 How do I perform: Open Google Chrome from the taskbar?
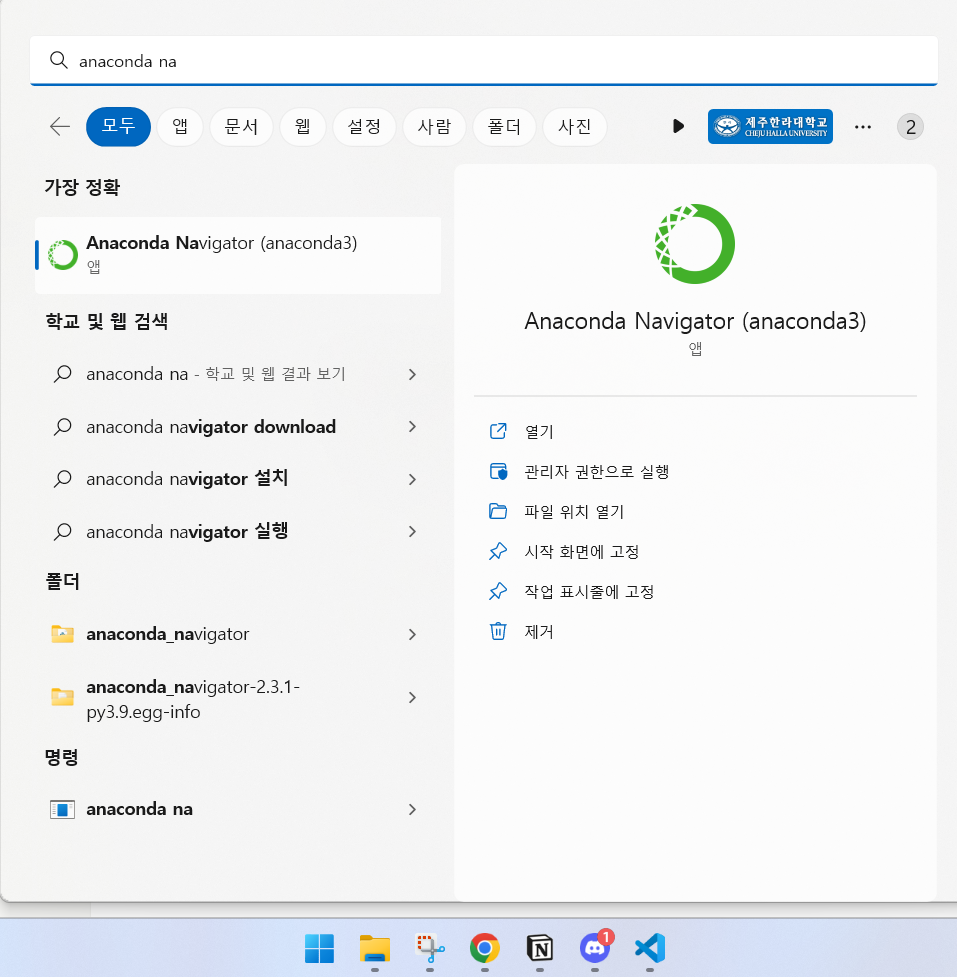(485, 947)
